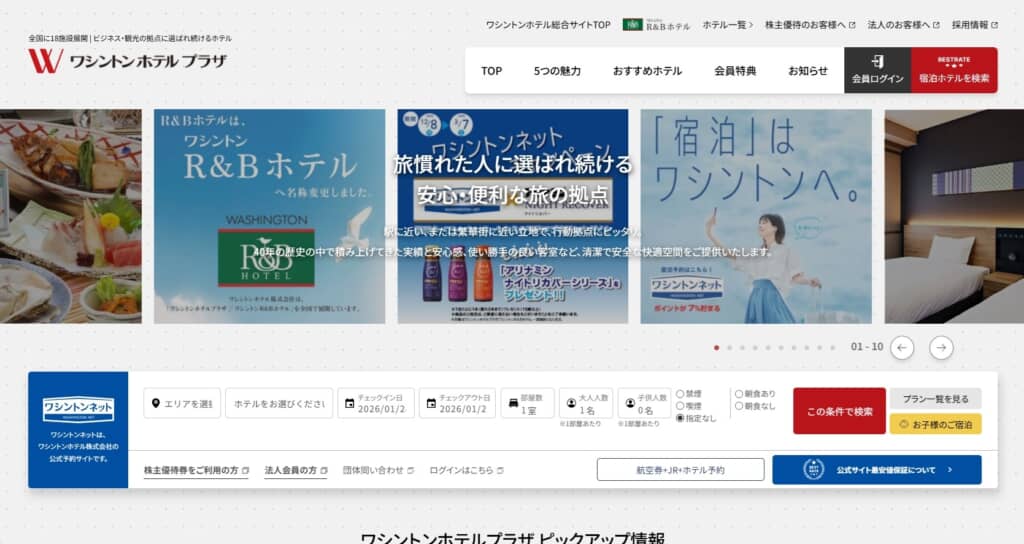Go to the previous carousel slide arrow
The width and height of the screenshot is (1024, 544).
[902, 347]
